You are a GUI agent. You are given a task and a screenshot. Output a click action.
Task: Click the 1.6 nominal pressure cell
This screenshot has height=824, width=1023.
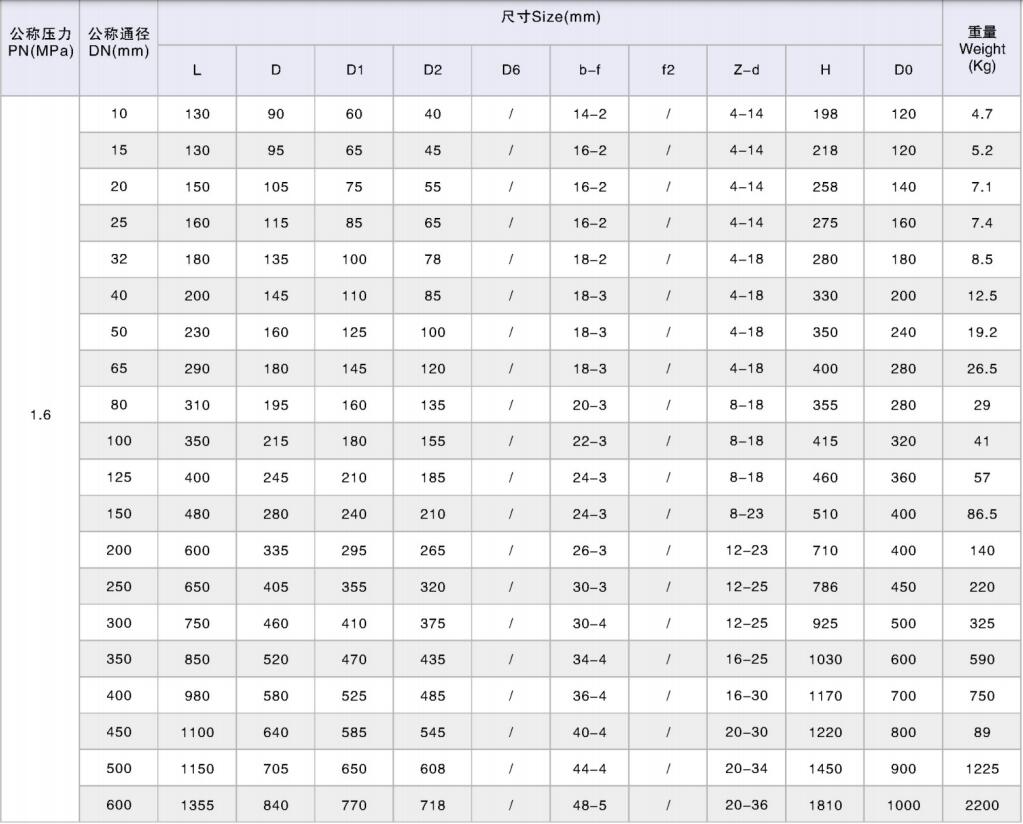coord(40,415)
